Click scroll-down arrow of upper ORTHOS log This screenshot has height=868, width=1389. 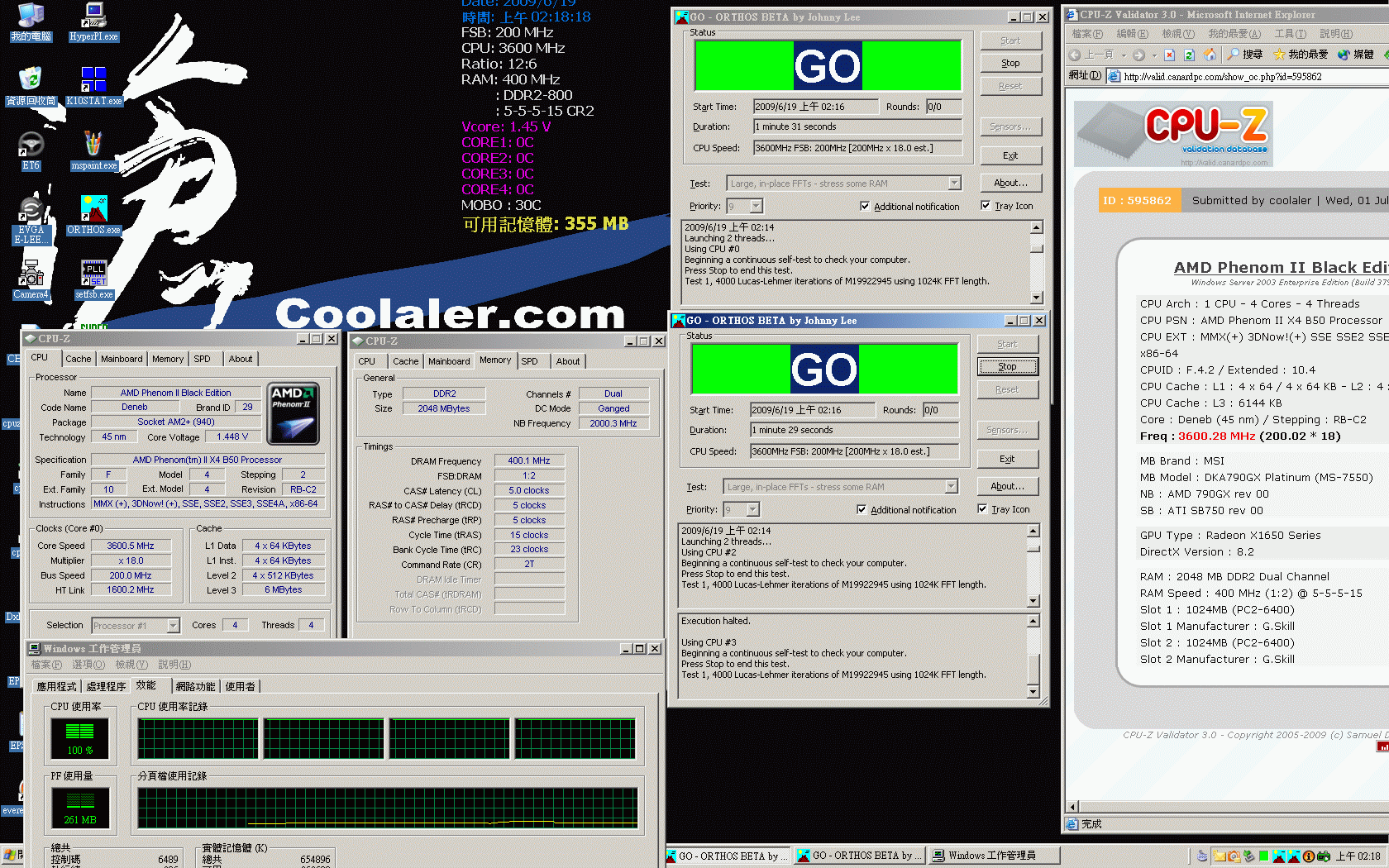coord(1037,298)
